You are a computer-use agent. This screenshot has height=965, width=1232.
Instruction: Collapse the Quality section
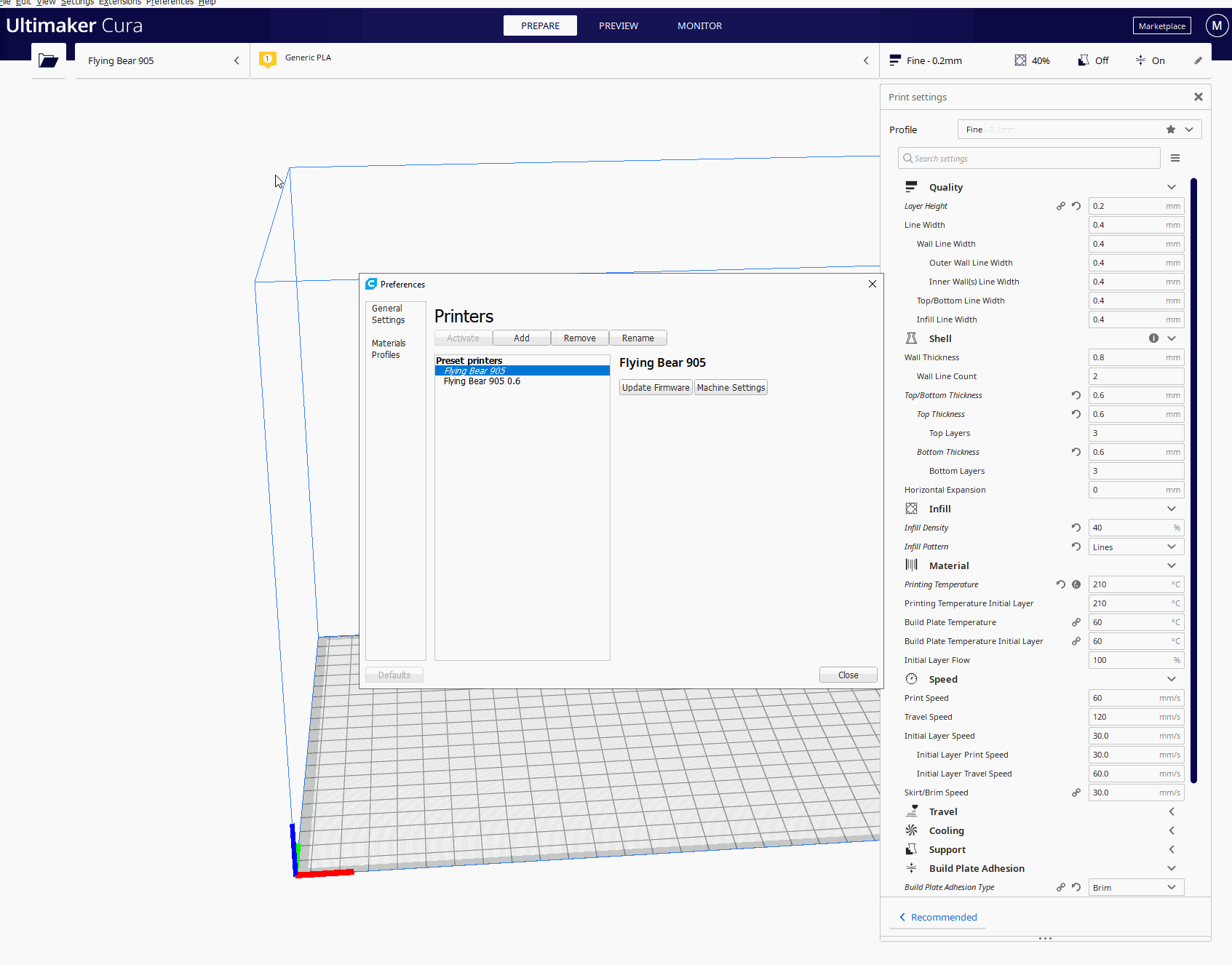(1171, 187)
